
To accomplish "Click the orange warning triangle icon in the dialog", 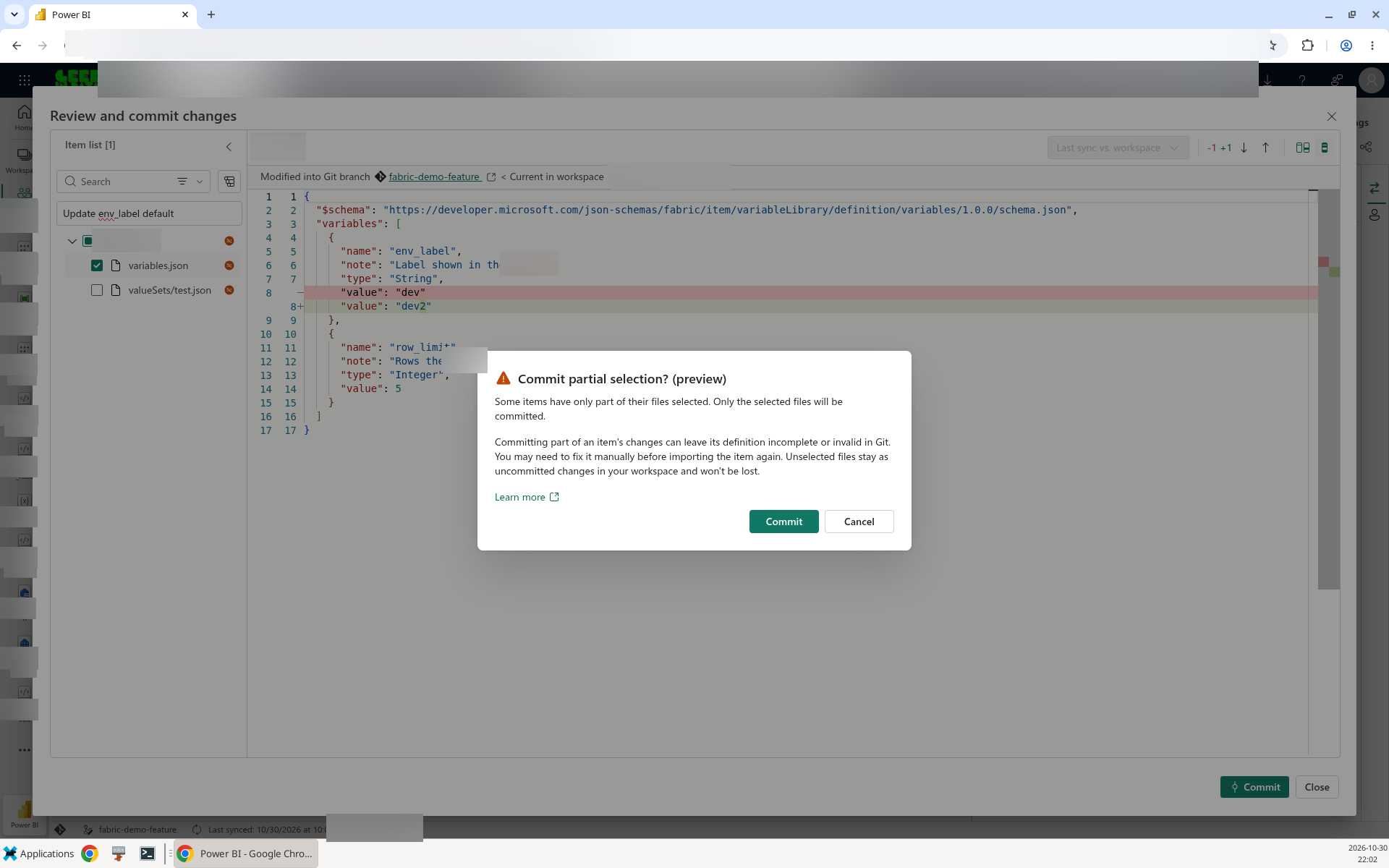I will tap(504, 378).
